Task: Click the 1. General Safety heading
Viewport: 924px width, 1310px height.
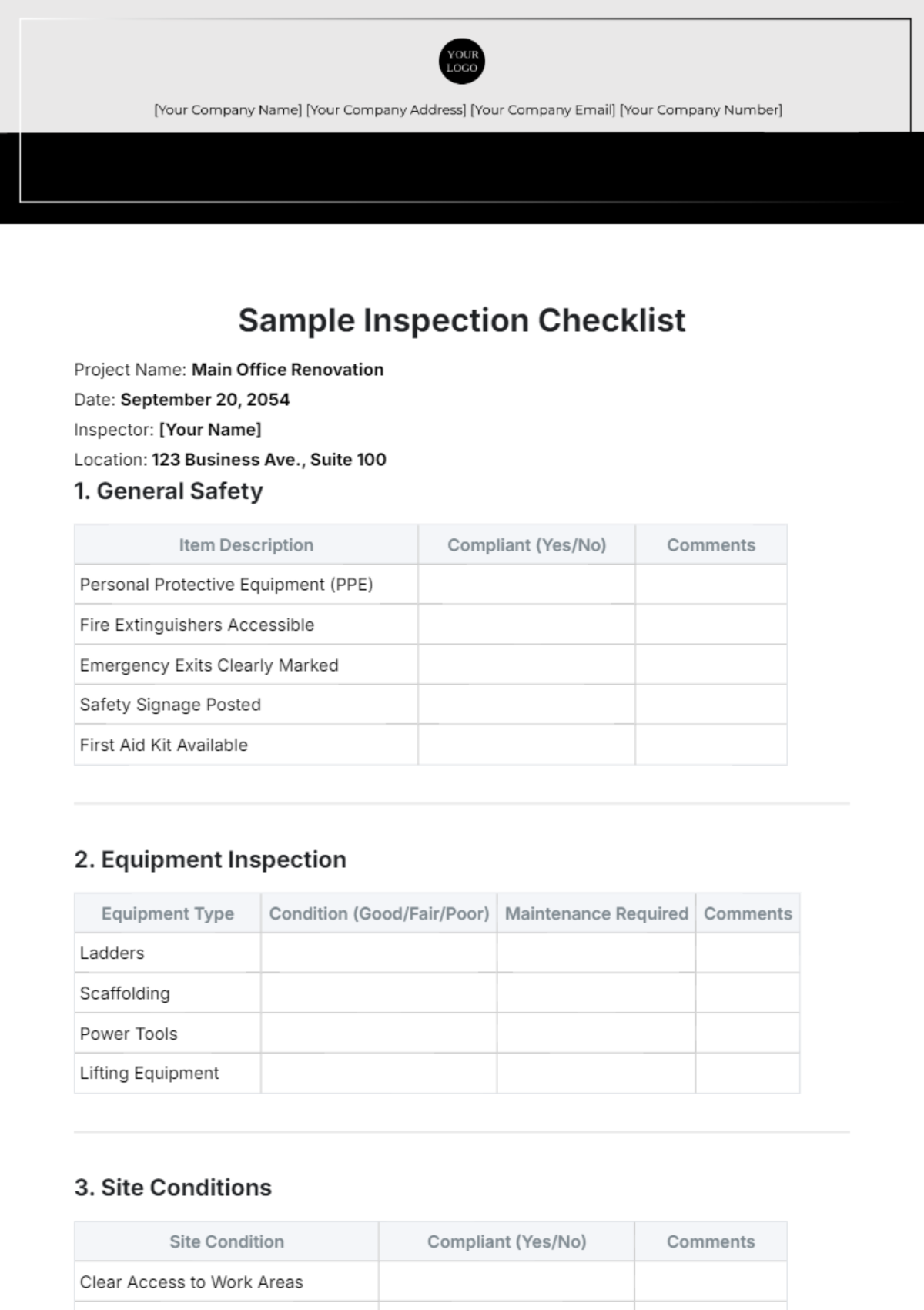Action: pos(169,491)
